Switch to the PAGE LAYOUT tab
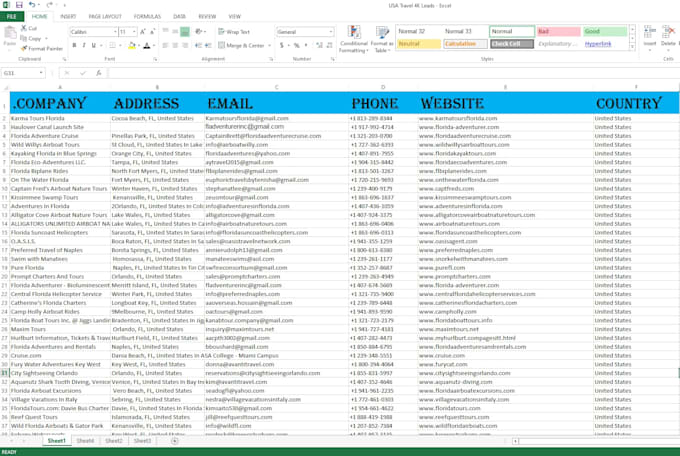680x456 pixels. point(105,16)
